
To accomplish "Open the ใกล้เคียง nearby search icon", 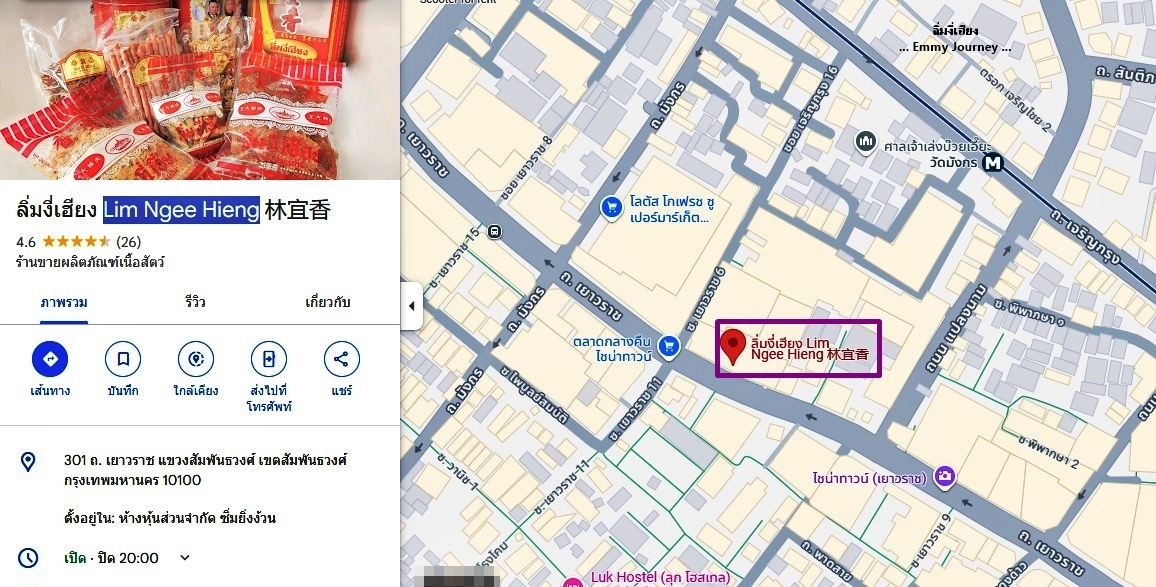I will pyautogui.click(x=196, y=359).
